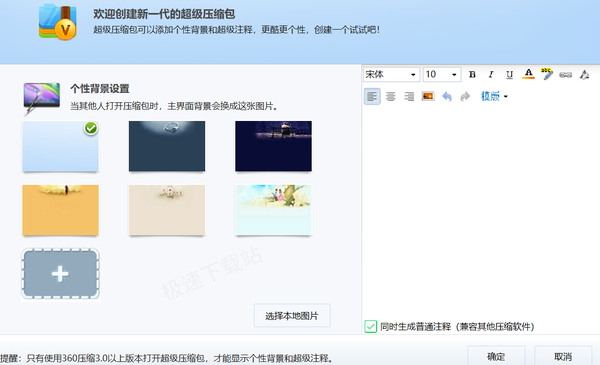Toggle bold formatting in comment editor

pos(472,74)
